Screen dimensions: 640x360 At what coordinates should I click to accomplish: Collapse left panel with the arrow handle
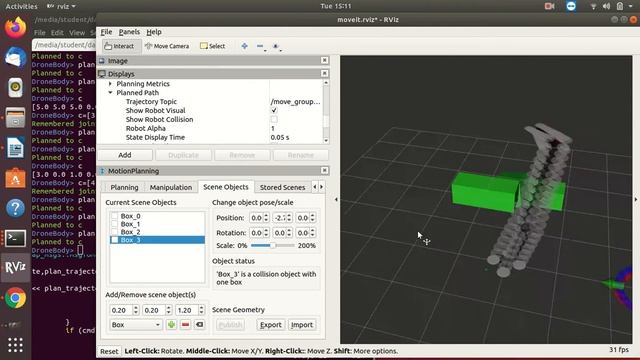click(x=336, y=200)
